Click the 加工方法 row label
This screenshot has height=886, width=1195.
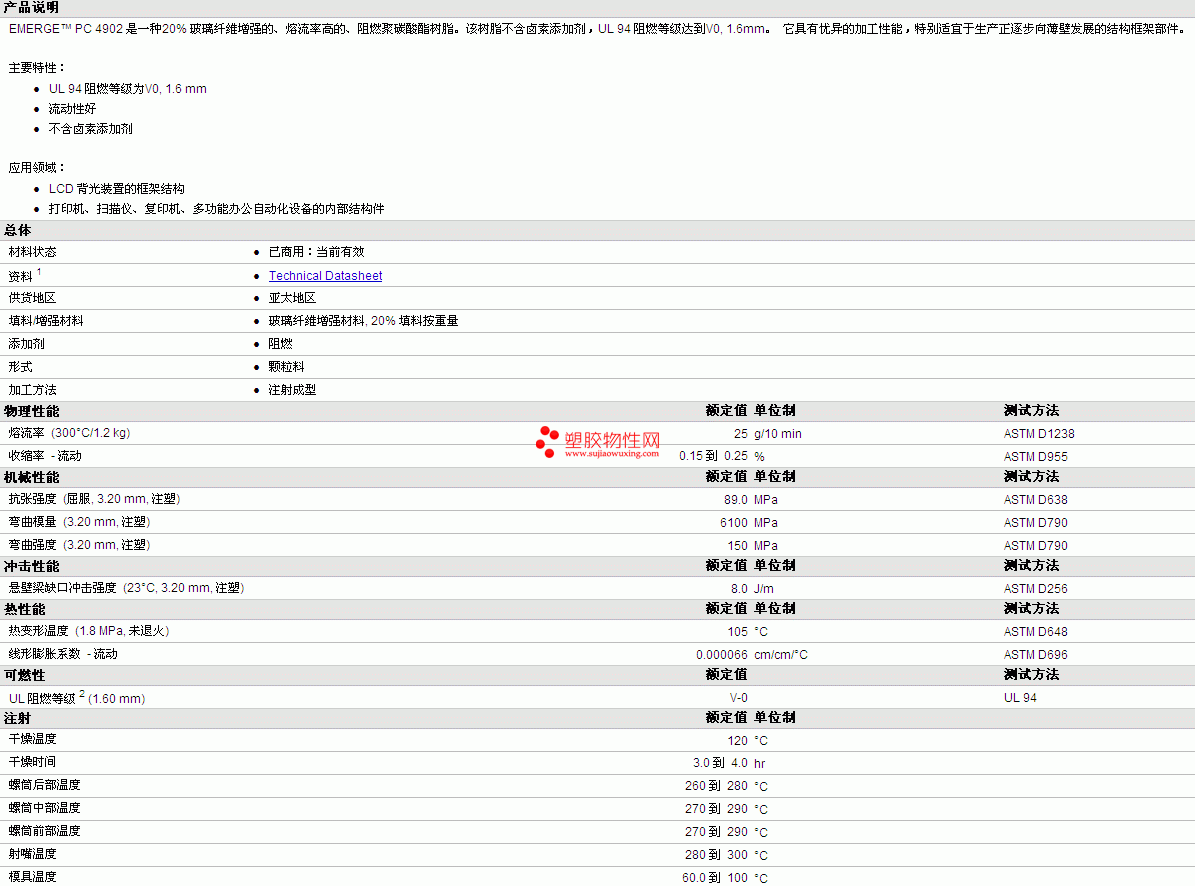click(x=32, y=390)
